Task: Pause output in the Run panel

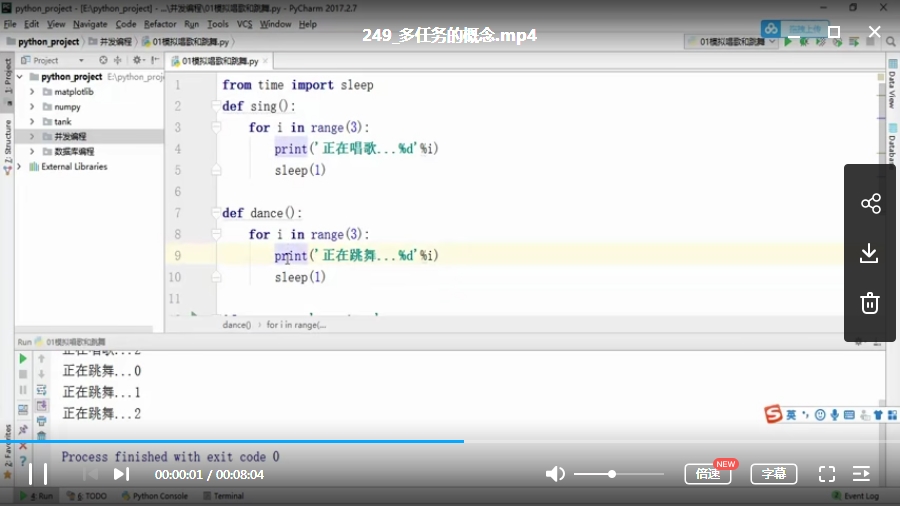Action: coord(23,390)
